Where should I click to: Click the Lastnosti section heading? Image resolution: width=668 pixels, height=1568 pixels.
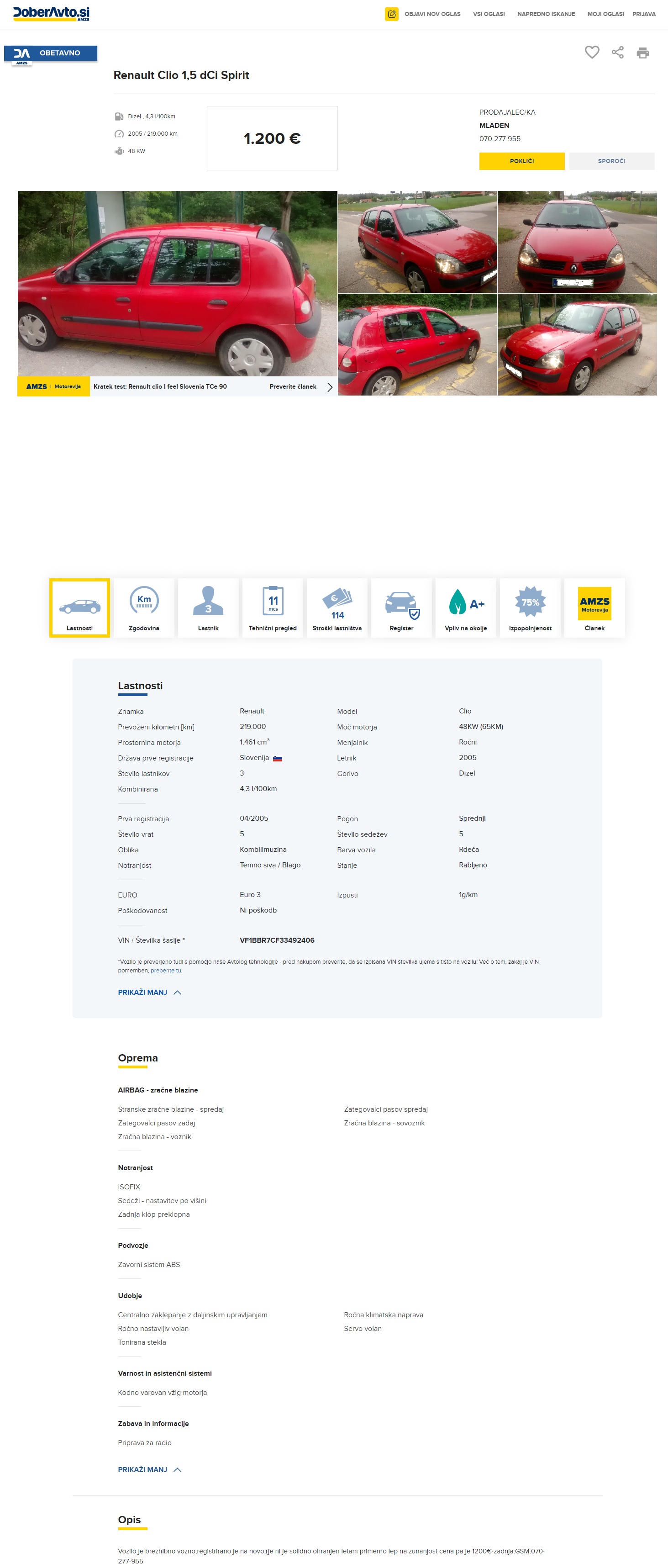[140, 686]
